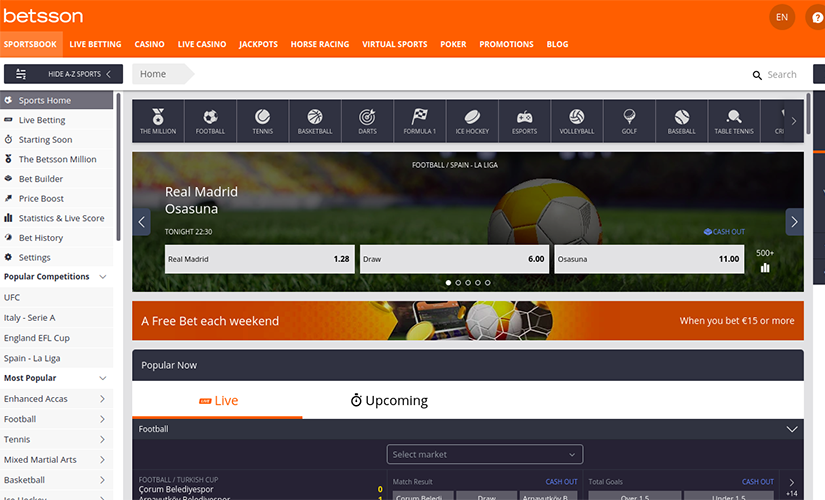The image size is (825, 500).
Task: Bet on Draw at 6.00
Action: (x=455, y=259)
